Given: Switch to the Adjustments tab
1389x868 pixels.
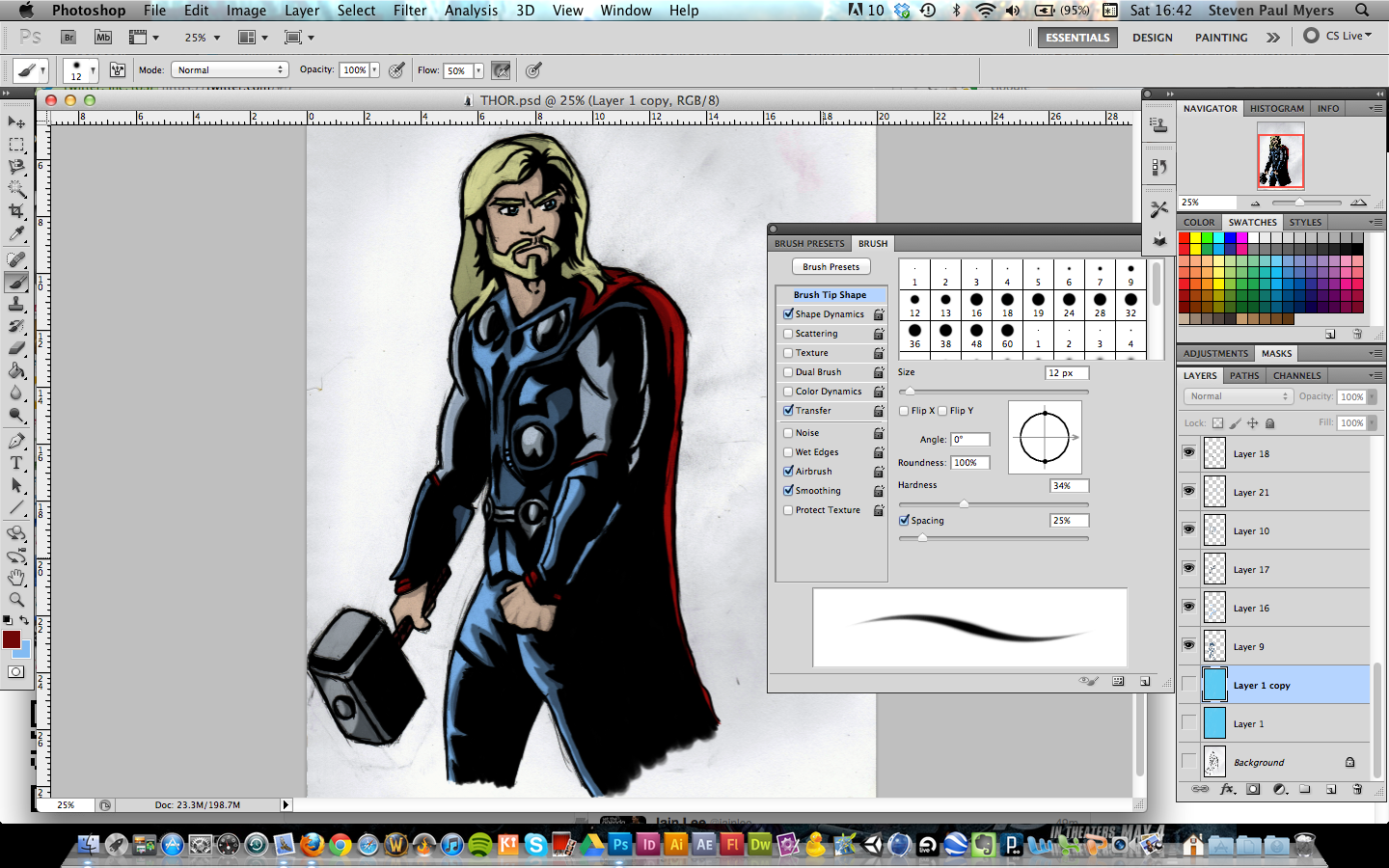Looking at the screenshot, I should pyautogui.click(x=1215, y=353).
